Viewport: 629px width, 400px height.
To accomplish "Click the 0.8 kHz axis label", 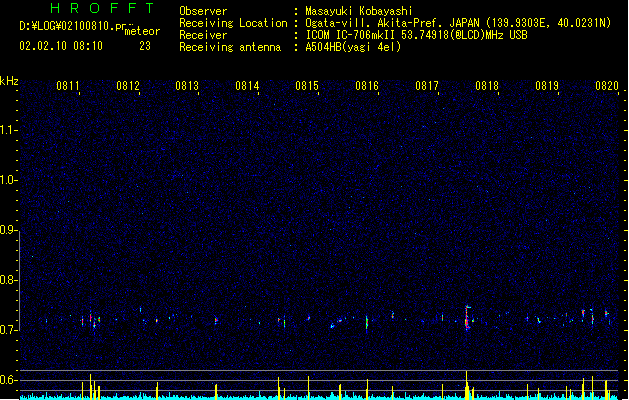I will point(8,280).
